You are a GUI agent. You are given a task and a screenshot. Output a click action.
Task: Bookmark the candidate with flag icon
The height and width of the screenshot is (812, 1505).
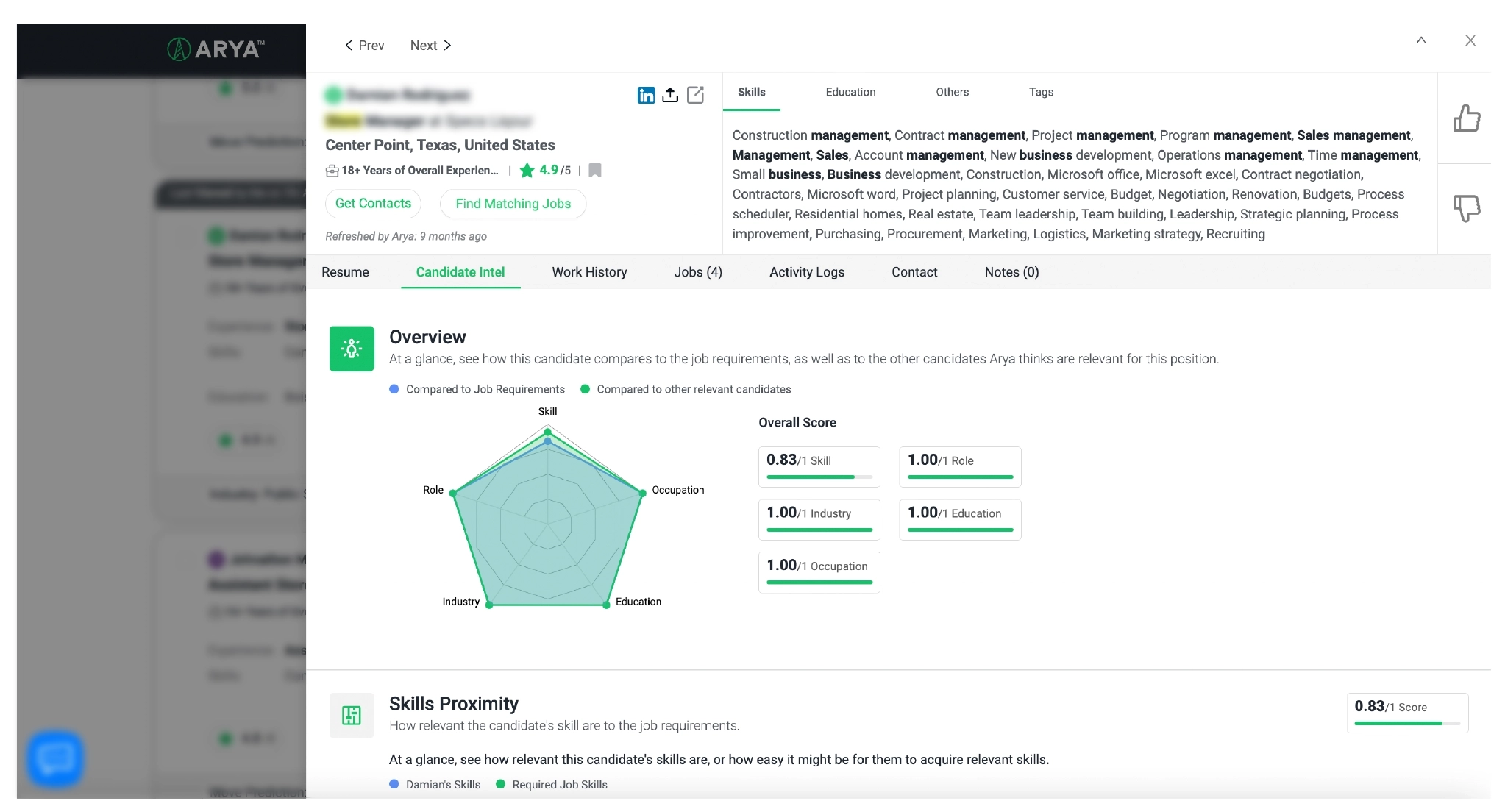(595, 171)
